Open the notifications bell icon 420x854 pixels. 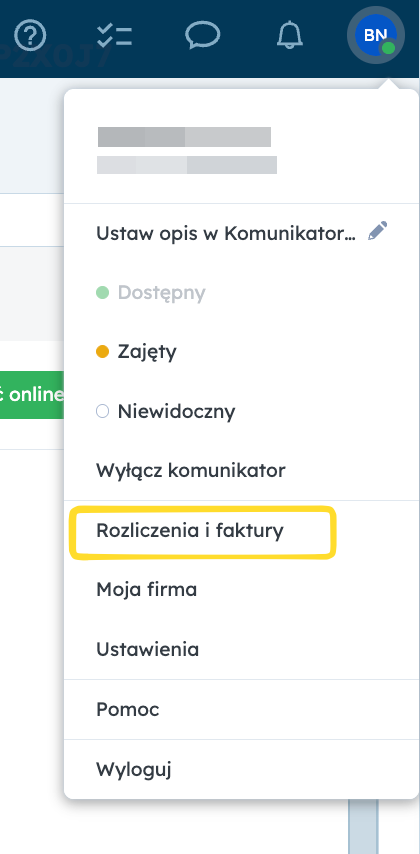pyautogui.click(x=289, y=35)
